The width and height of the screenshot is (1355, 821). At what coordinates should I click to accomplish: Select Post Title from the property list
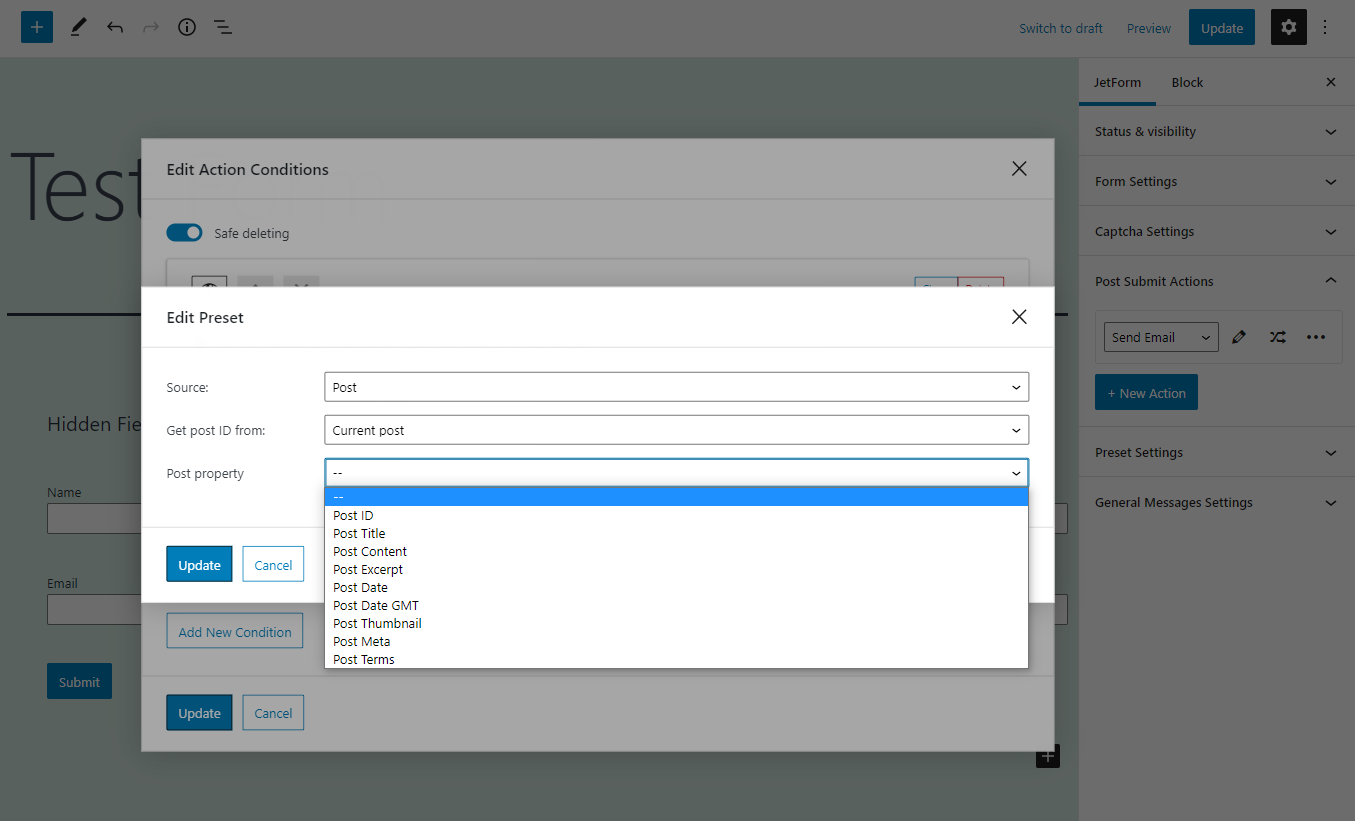tap(359, 533)
